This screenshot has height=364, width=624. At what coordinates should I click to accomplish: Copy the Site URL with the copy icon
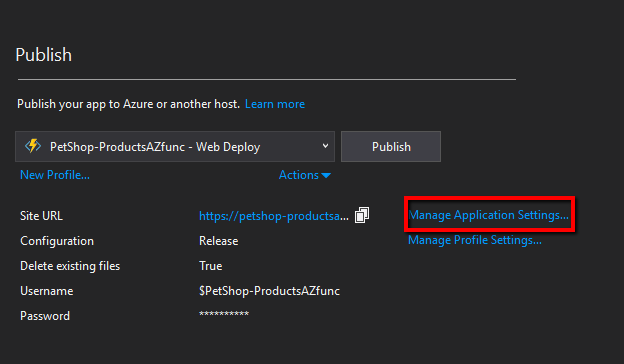coord(362,215)
